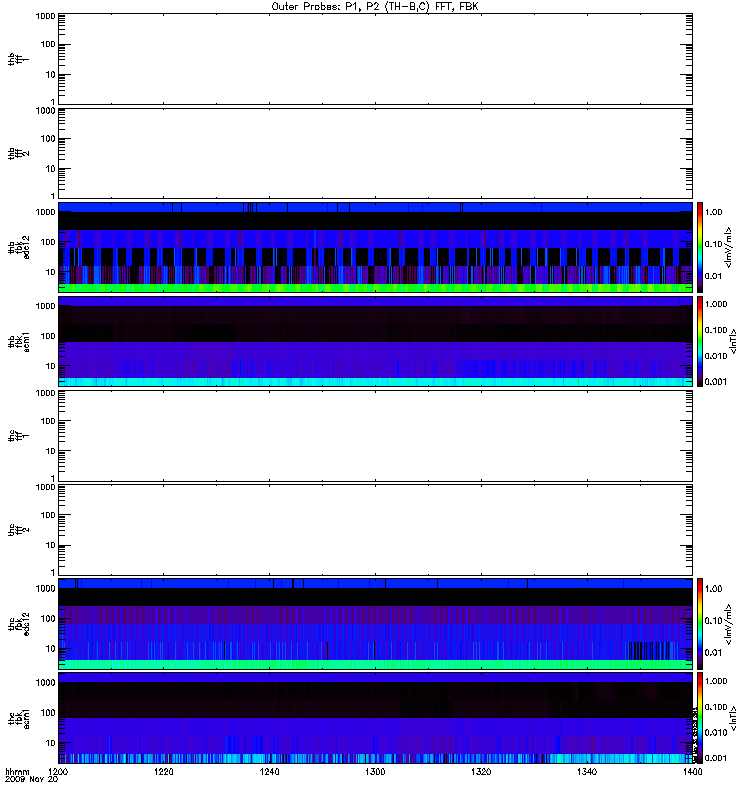Click the 1.000 value on thb scm1 color bar
750x800 pixels.
pos(716,304)
